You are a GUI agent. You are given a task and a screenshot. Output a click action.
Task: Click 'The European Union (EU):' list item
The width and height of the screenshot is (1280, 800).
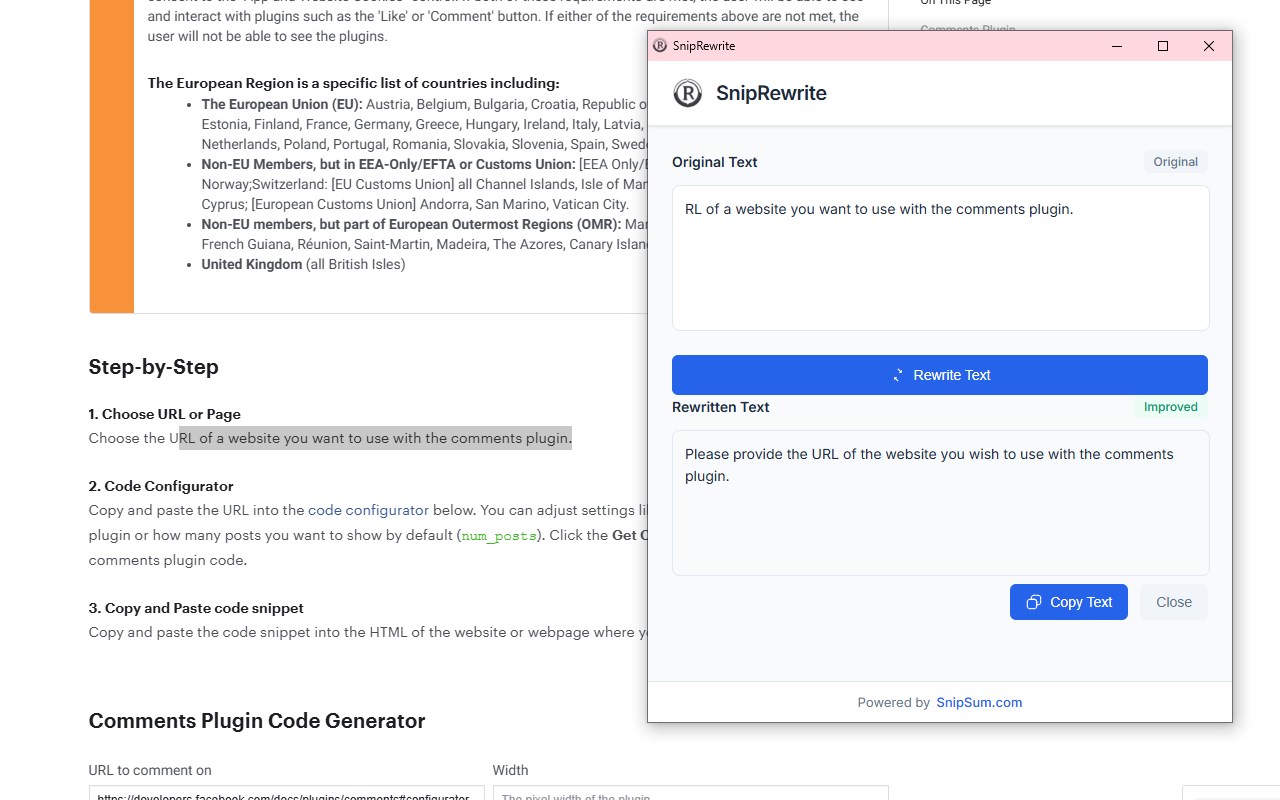click(423, 124)
